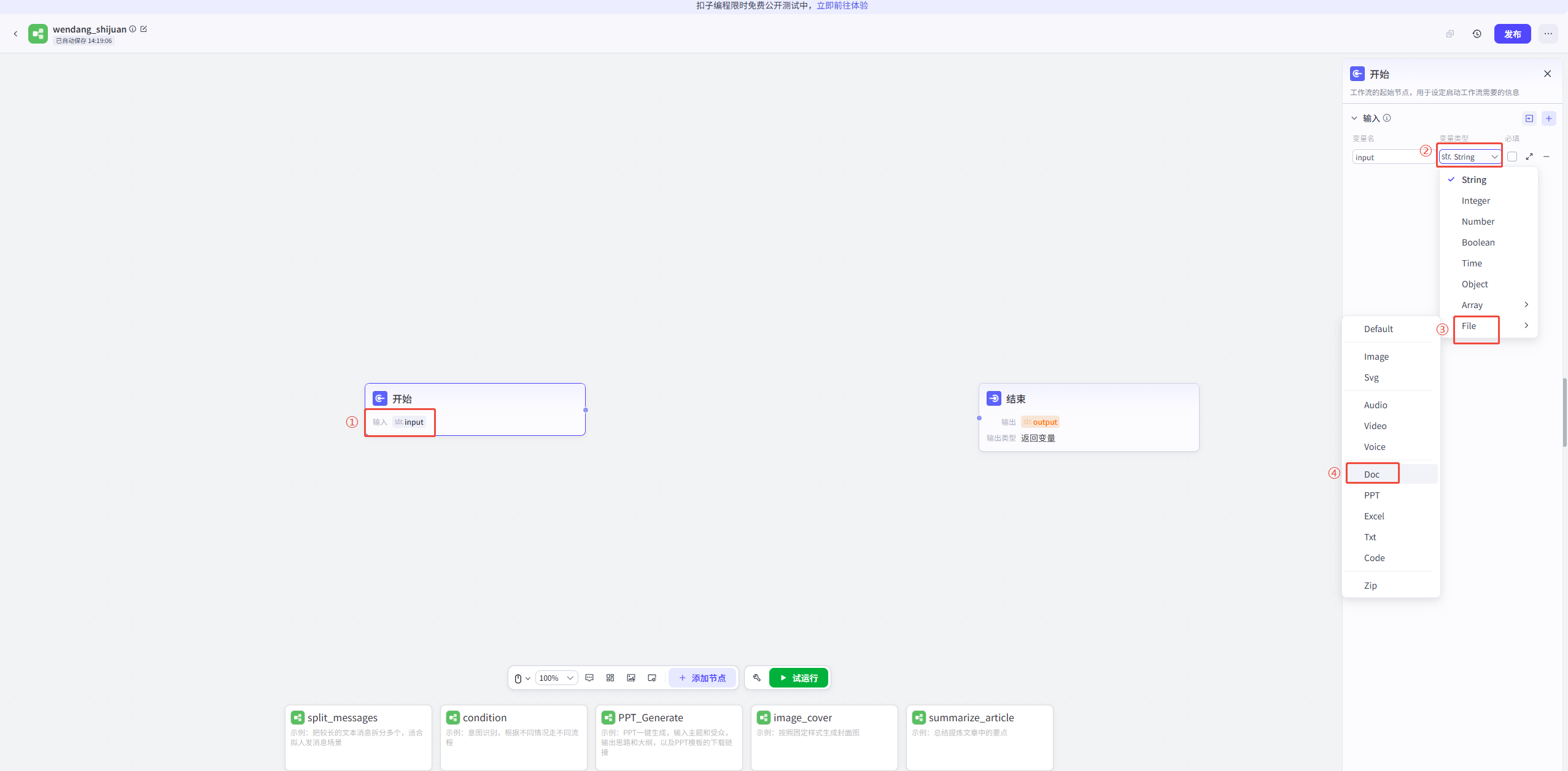This screenshot has height=771, width=1568.
Task: Click the wrench debug icon beside 试运行
Action: coord(757,678)
